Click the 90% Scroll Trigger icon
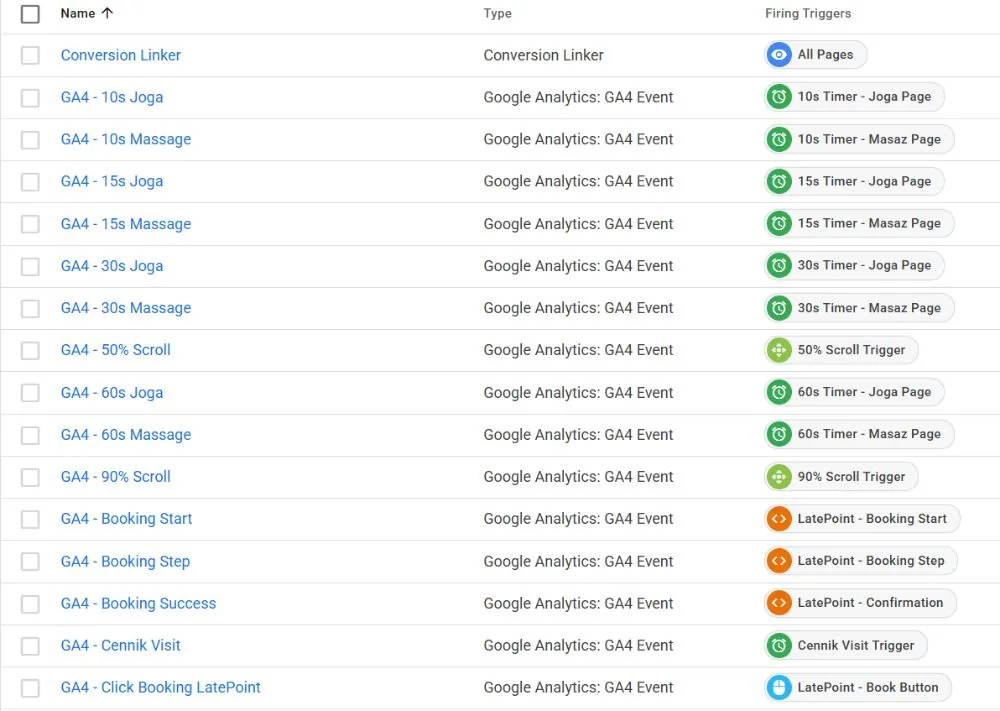1000x711 pixels. pyautogui.click(x=779, y=477)
